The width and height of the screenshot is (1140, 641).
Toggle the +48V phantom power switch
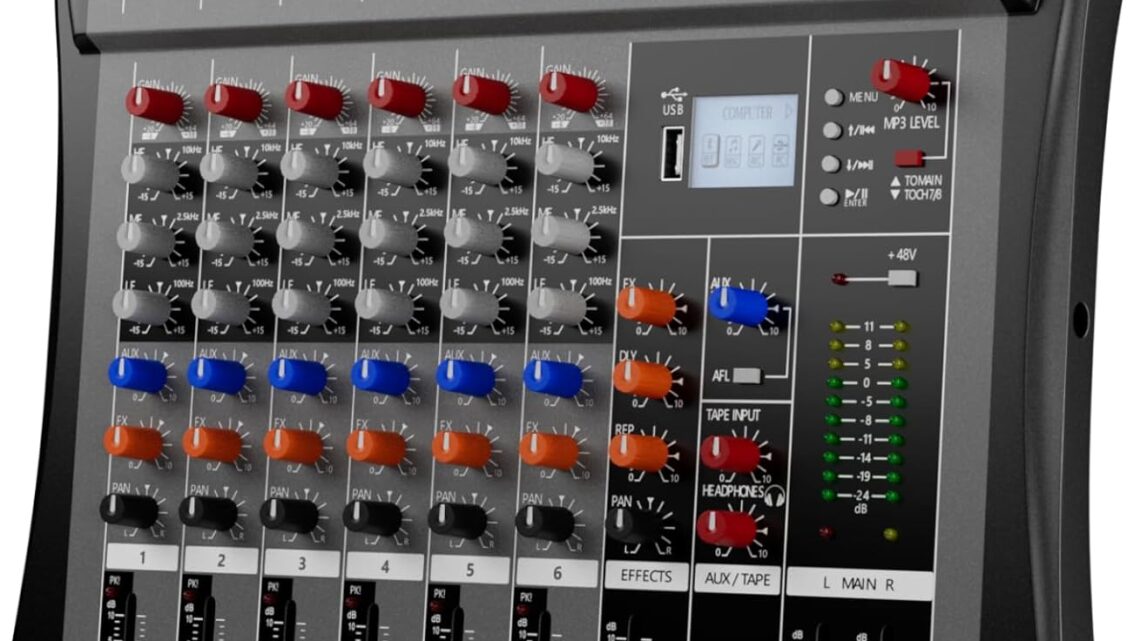[x=902, y=278]
